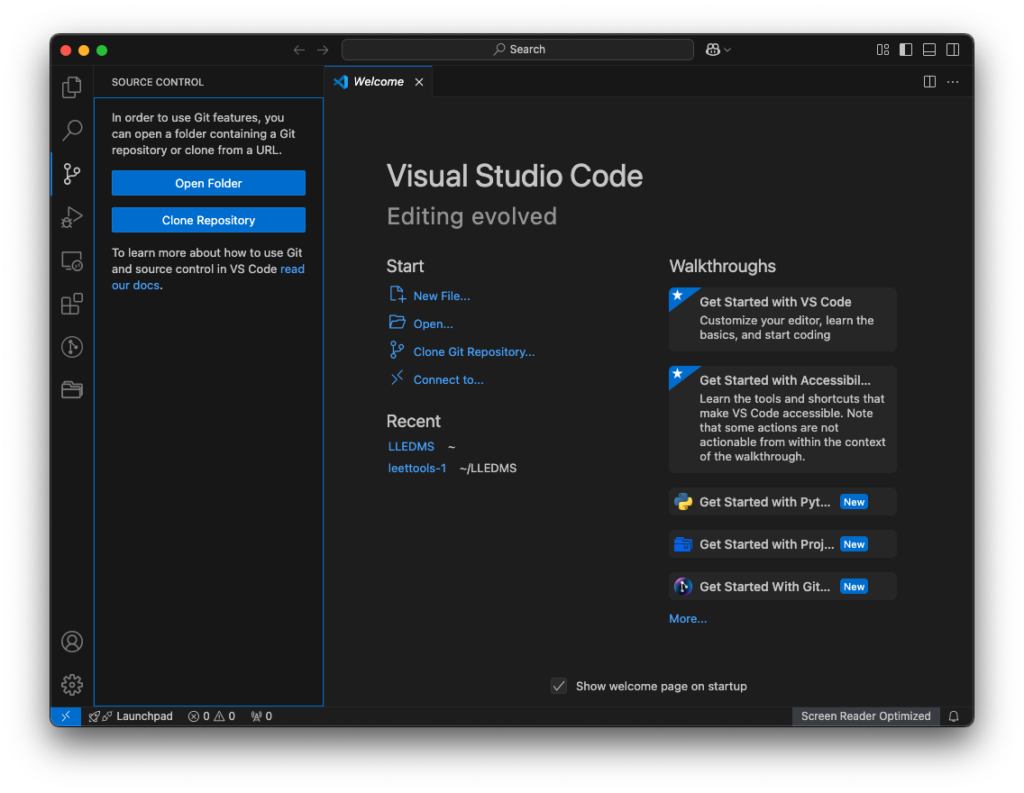
Task: Click the Connect to... link
Action: [449, 380]
